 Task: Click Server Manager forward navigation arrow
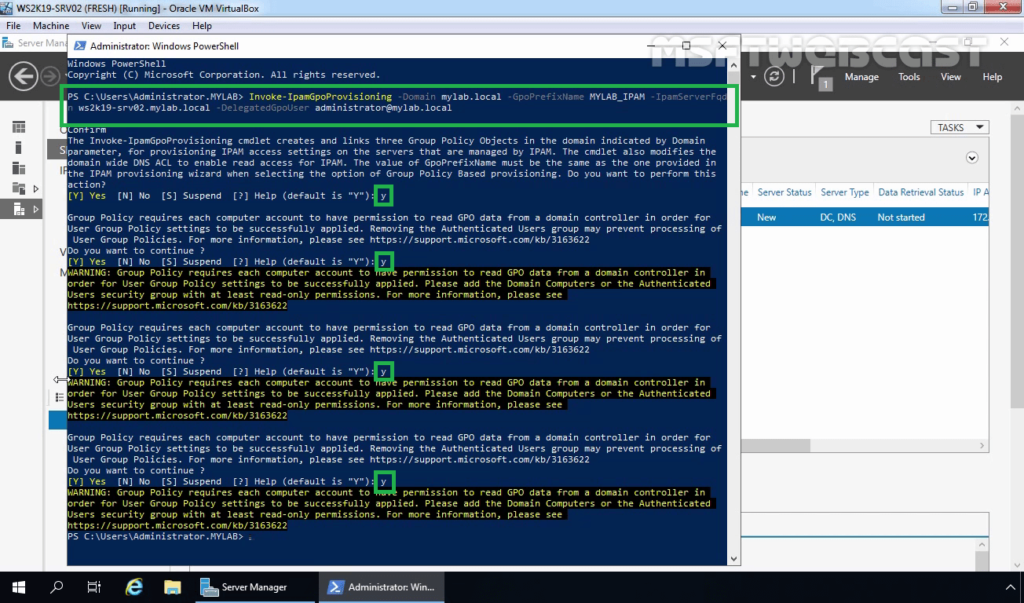[50, 76]
